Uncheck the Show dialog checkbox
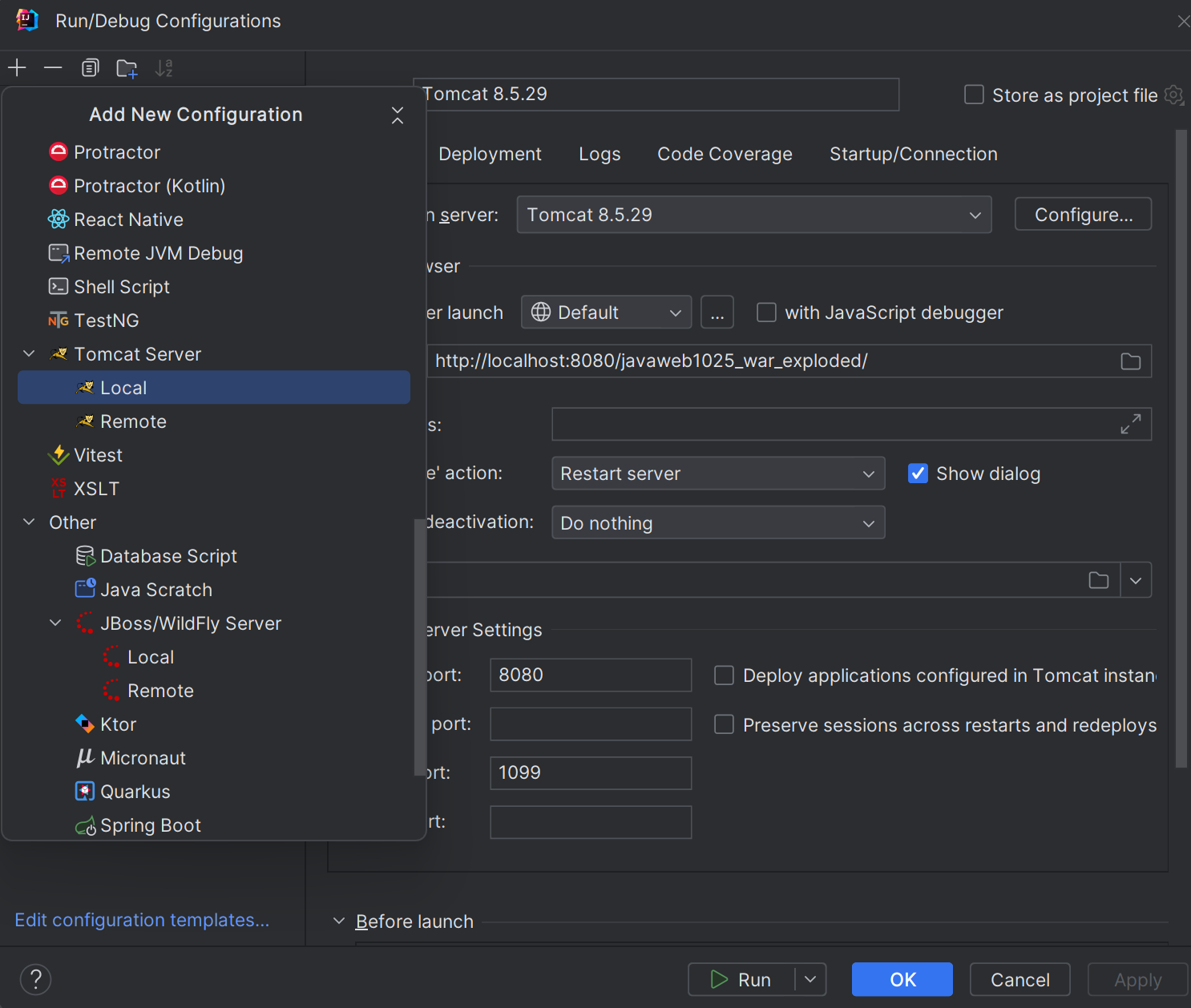 pyautogui.click(x=918, y=474)
